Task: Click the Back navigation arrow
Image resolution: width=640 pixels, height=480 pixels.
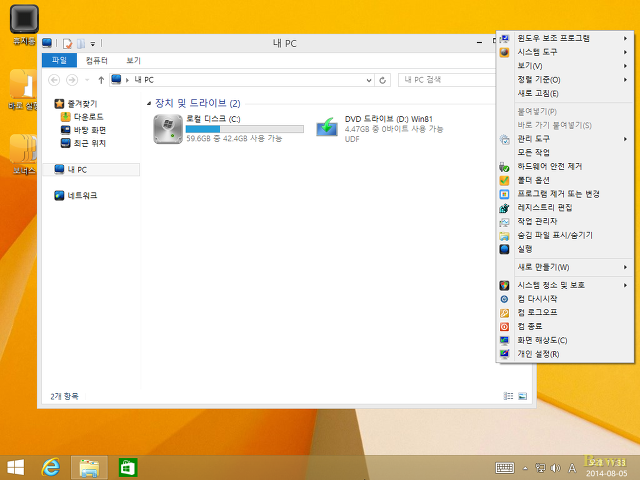Action: click(54, 80)
